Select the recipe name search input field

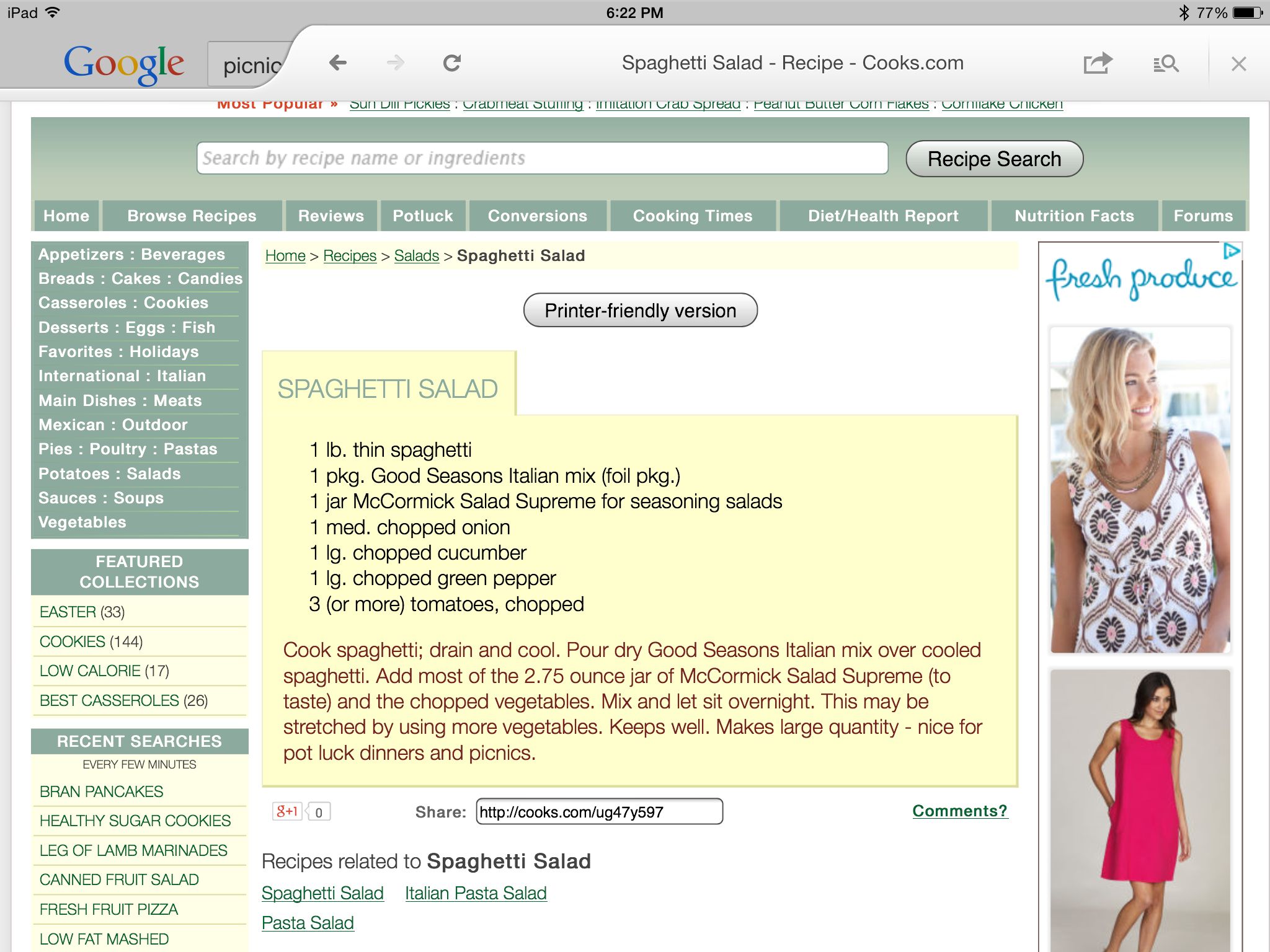click(x=541, y=158)
